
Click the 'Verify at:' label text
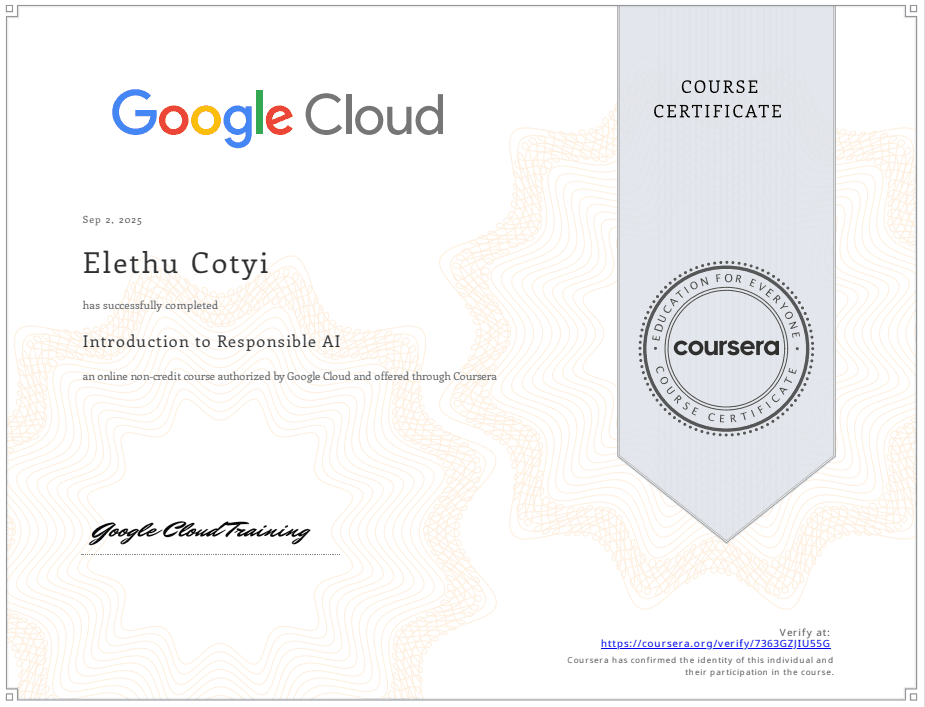803,631
